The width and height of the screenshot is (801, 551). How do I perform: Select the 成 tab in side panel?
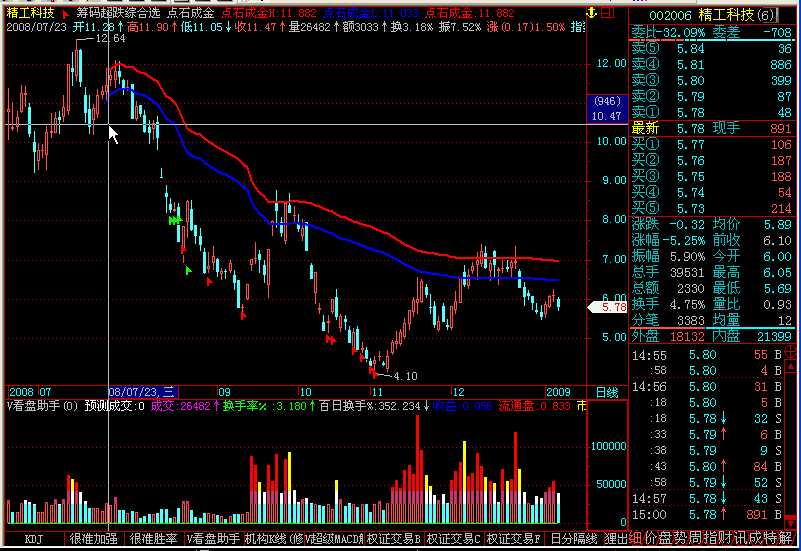756,538
